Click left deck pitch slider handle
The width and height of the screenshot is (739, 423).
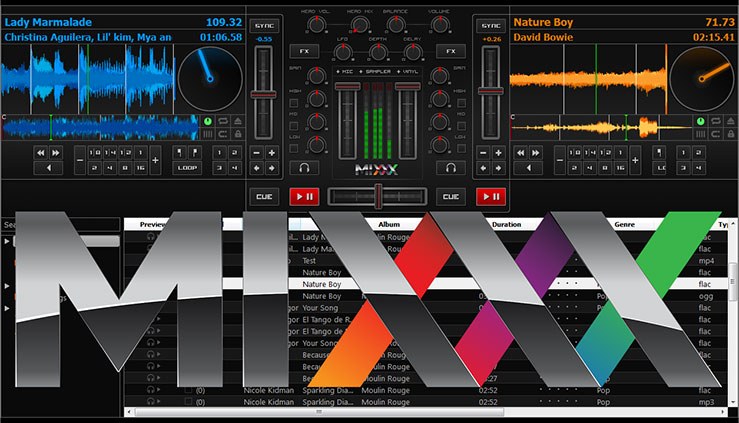[263, 95]
